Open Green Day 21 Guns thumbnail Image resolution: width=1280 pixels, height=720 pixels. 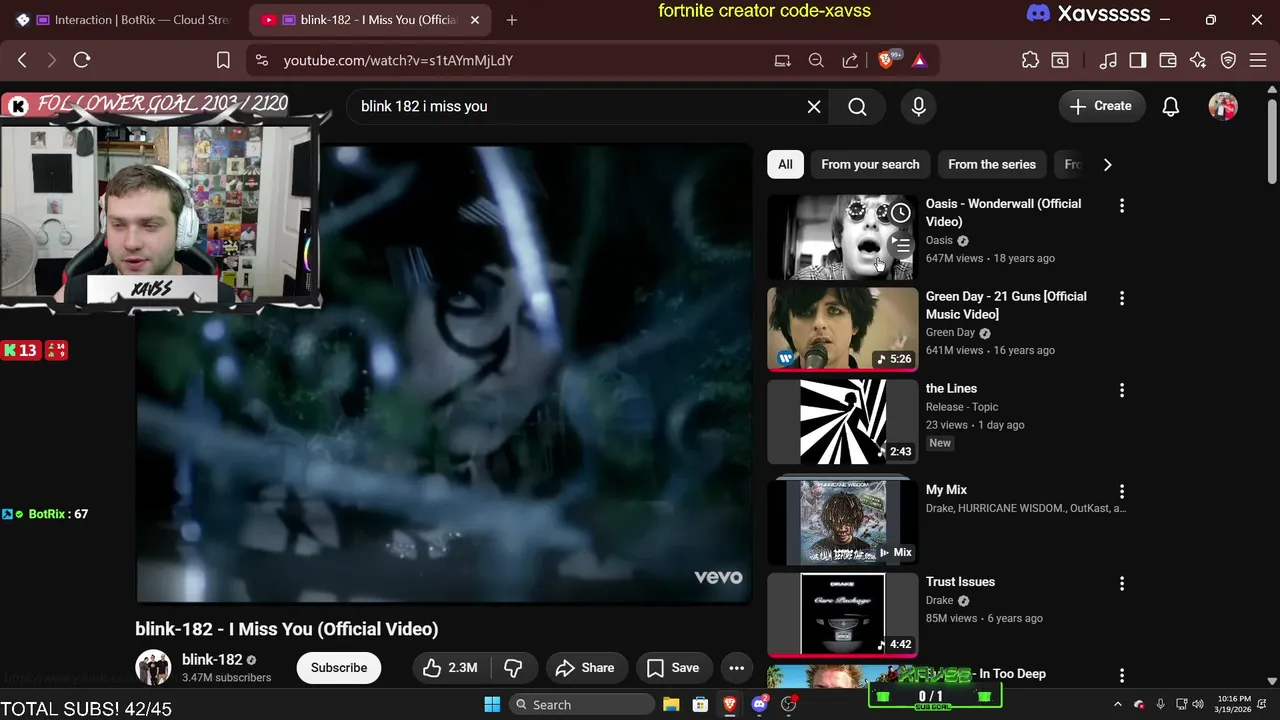click(x=842, y=329)
